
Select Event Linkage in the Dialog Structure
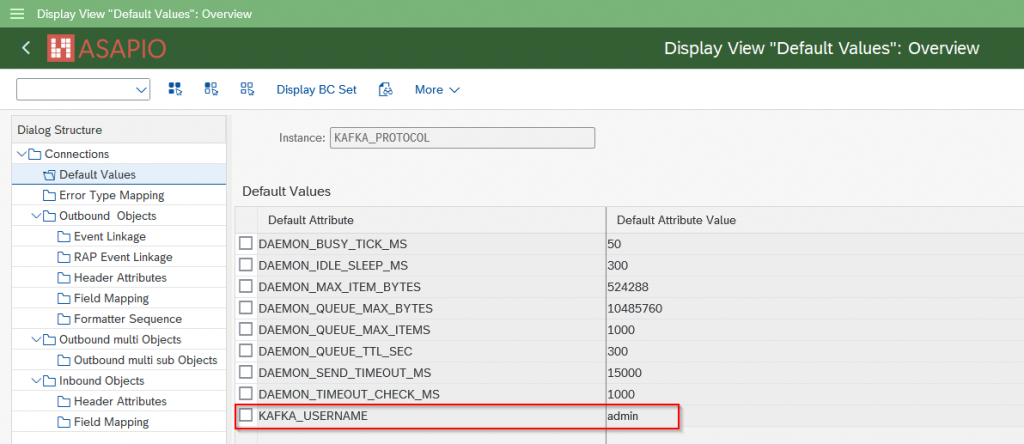pos(109,237)
